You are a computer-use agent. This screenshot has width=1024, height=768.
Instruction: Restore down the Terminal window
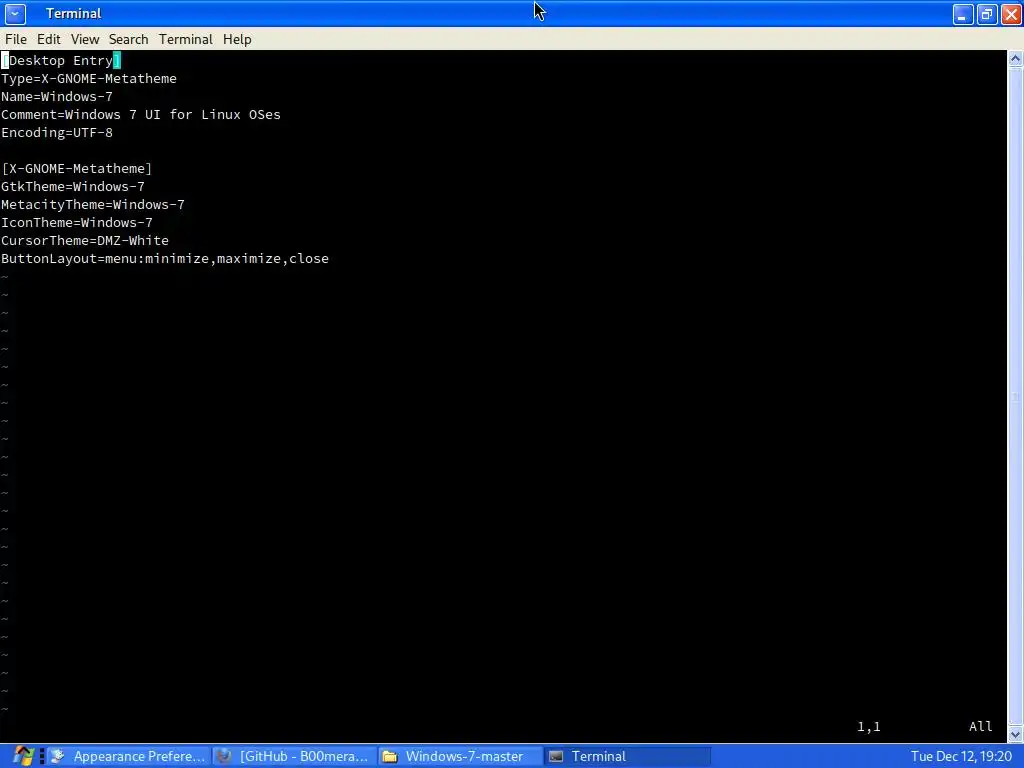tap(987, 14)
